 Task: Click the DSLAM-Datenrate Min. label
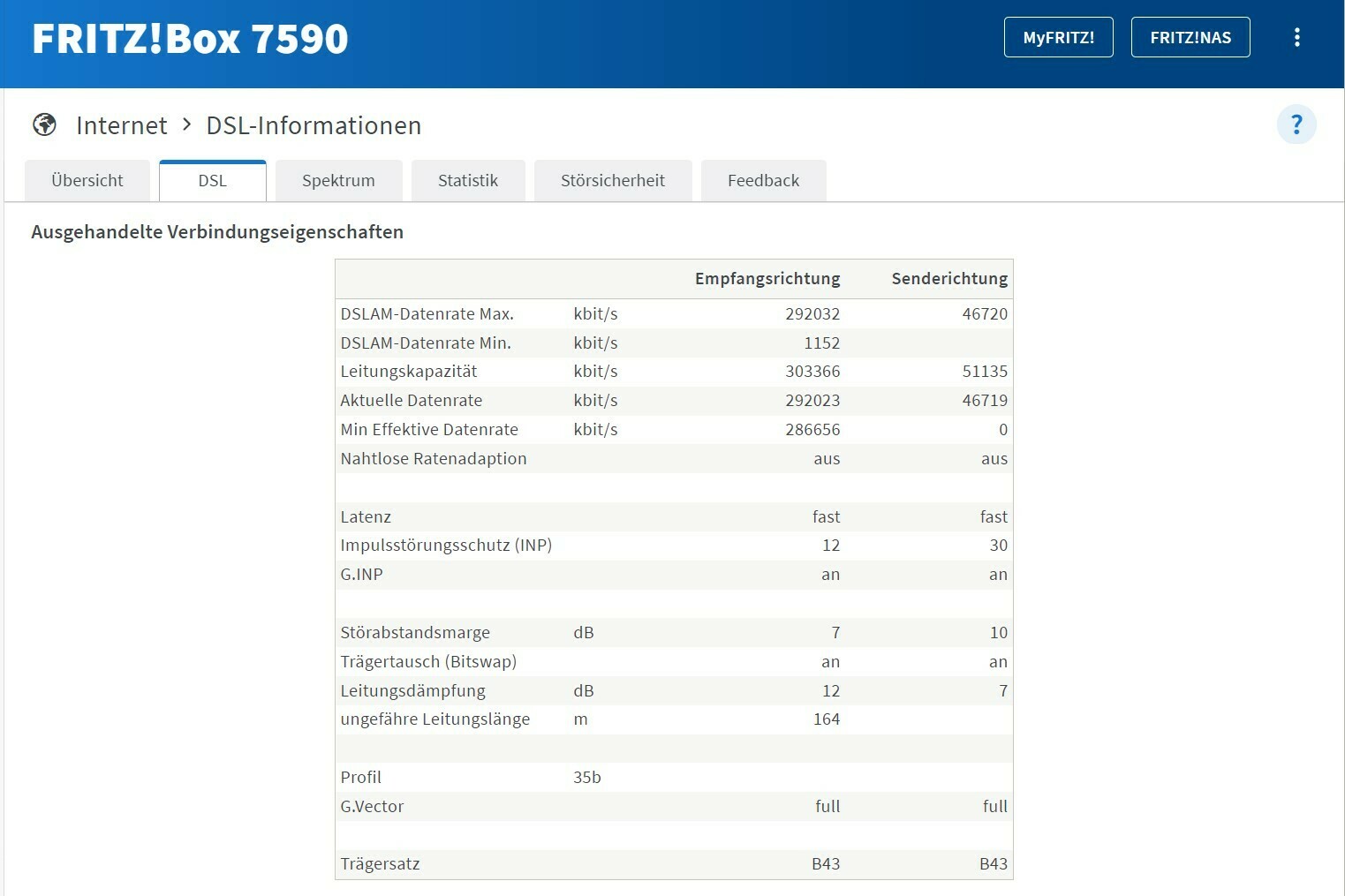[426, 343]
